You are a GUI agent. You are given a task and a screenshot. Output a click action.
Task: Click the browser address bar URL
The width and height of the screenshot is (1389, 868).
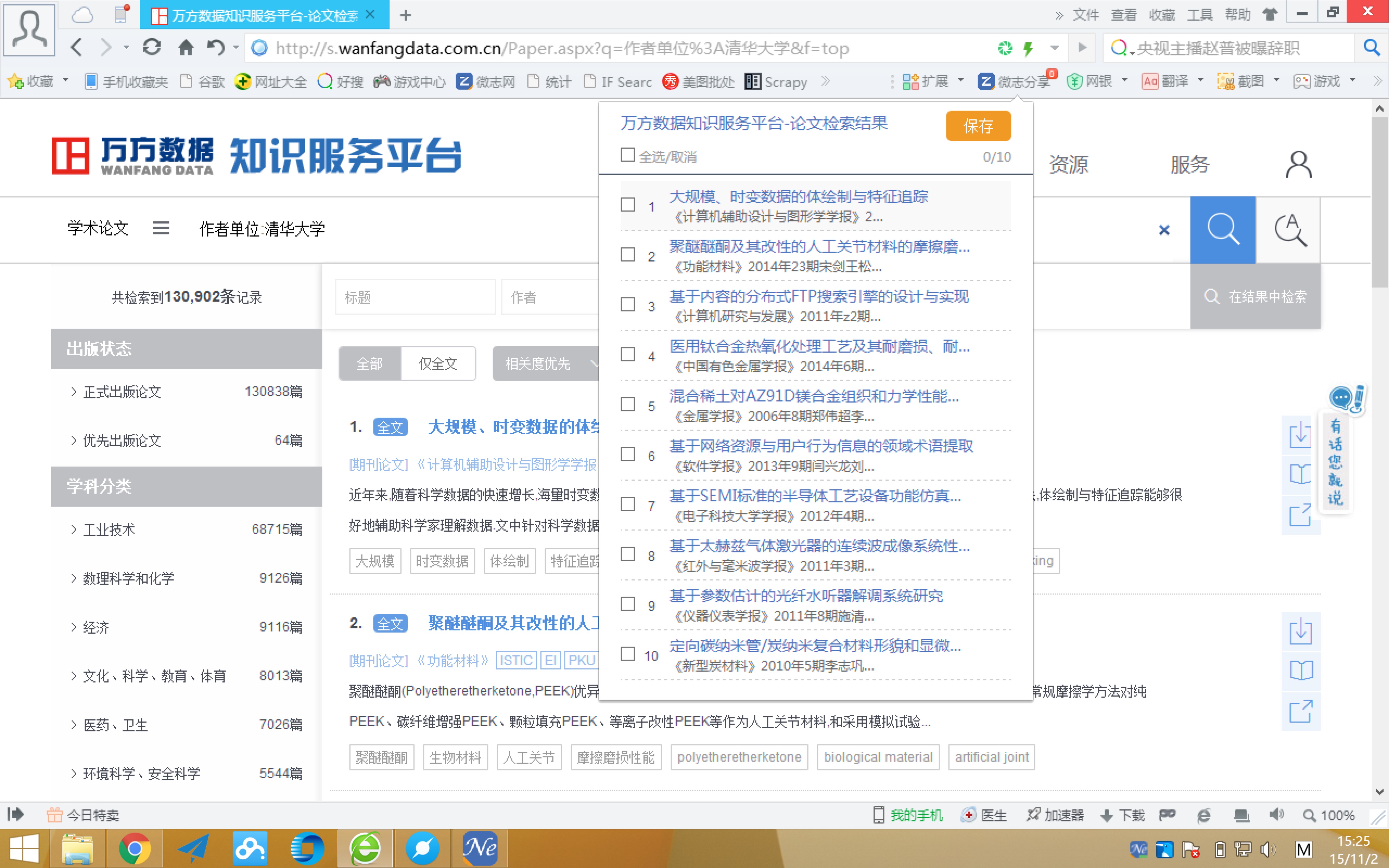click(562, 48)
